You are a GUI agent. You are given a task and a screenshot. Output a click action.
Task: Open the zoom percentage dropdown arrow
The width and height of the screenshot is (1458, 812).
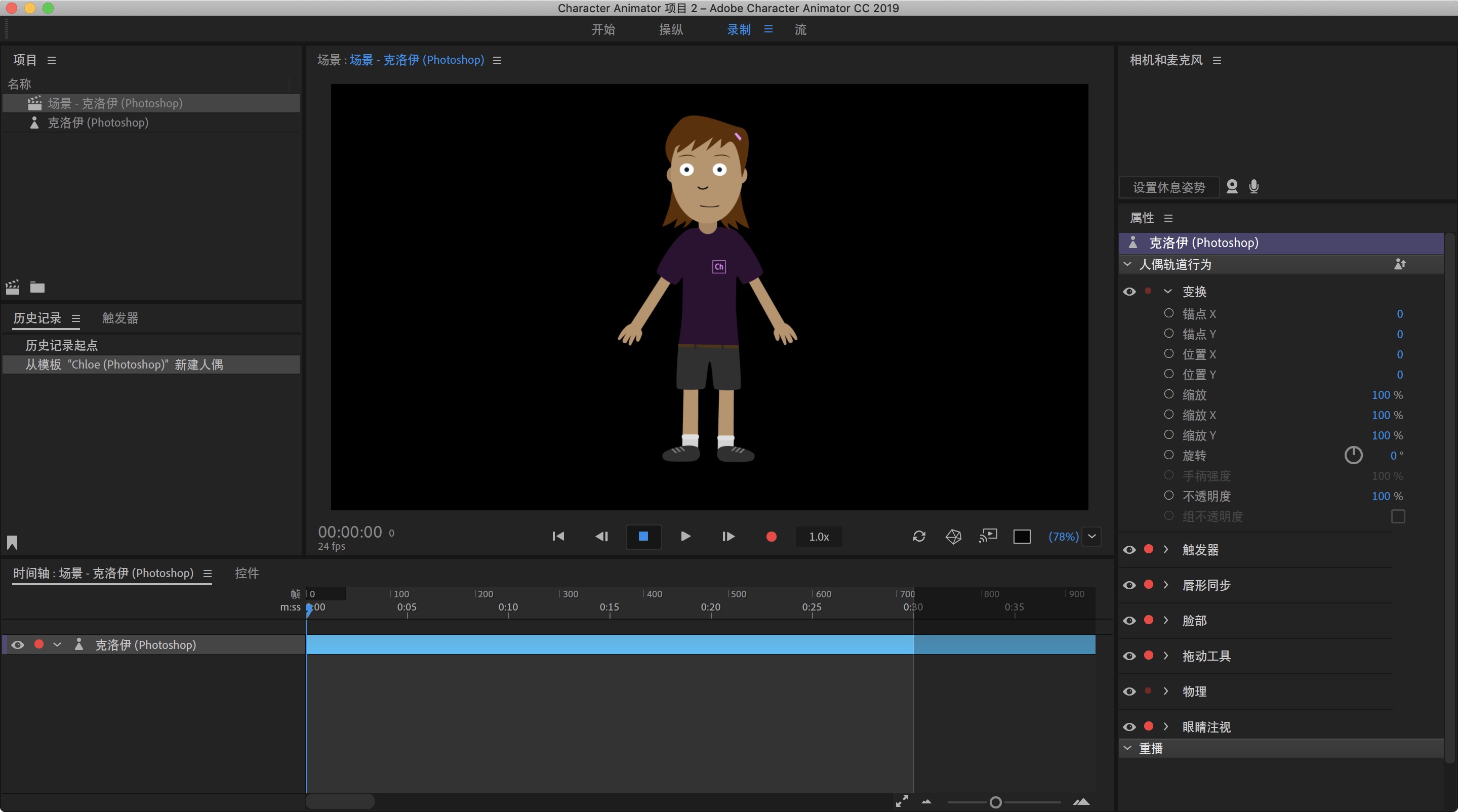[x=1092, y=537]
